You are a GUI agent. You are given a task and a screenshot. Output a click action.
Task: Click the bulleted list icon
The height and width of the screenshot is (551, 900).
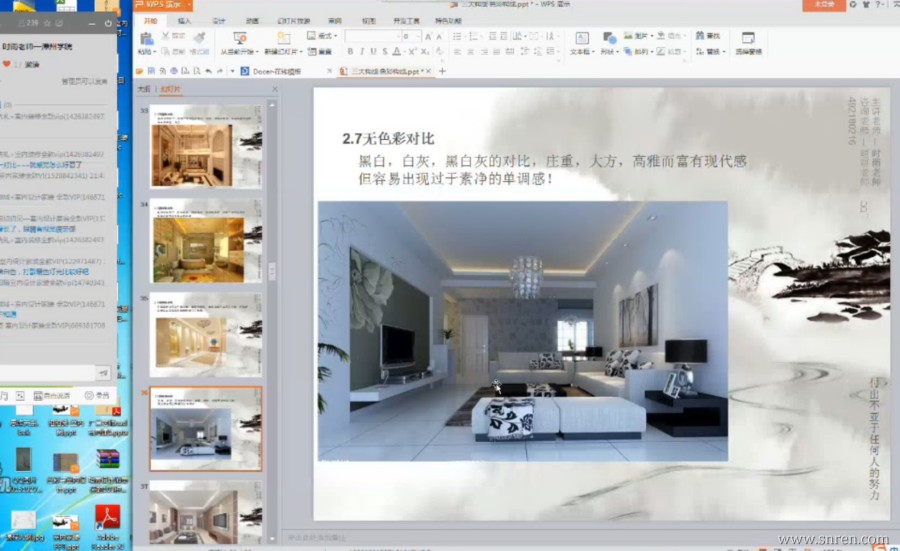pyautogui.click(x=457, y=36)
